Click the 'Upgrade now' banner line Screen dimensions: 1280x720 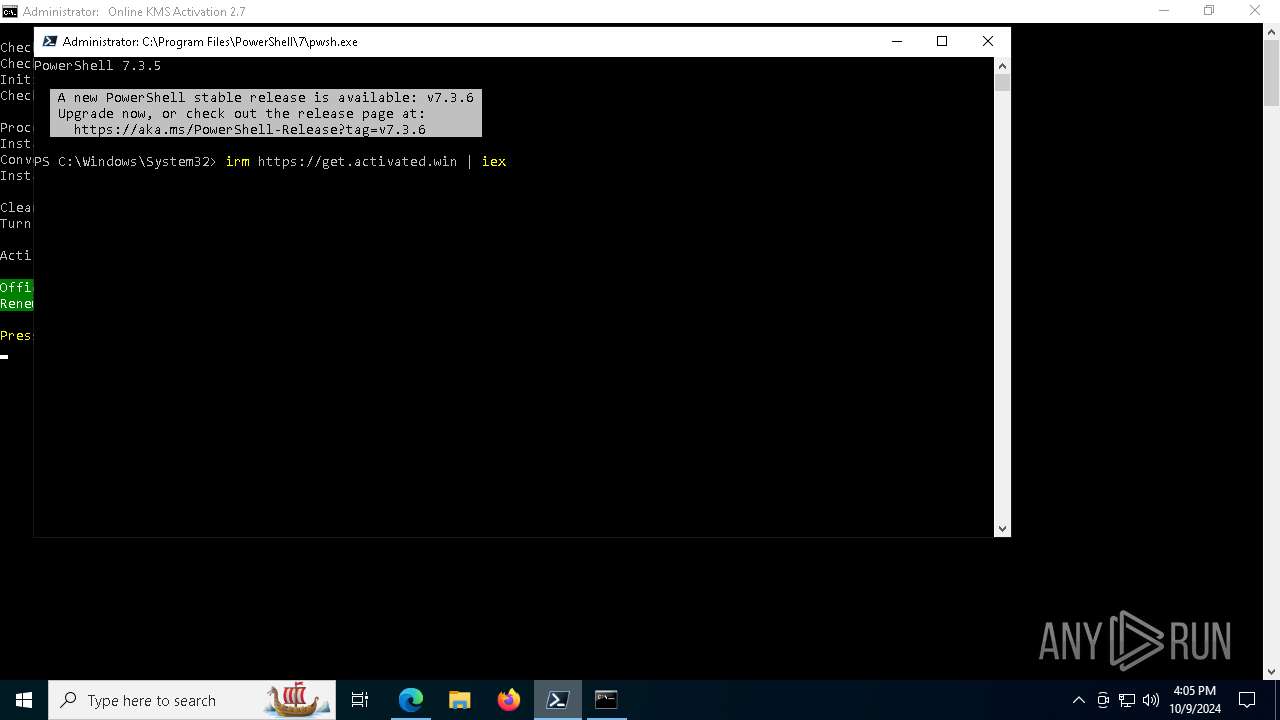[241, 113]
